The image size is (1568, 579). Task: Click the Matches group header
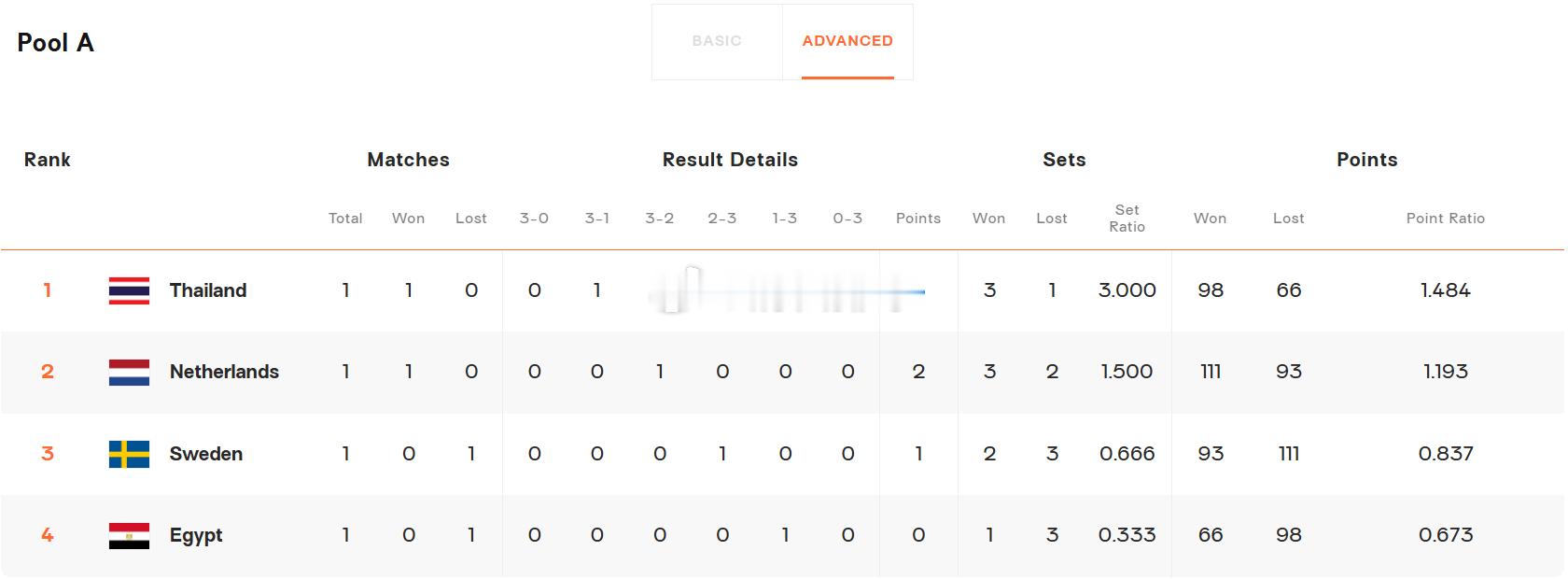pyautogui.click(x=409, y=160)
